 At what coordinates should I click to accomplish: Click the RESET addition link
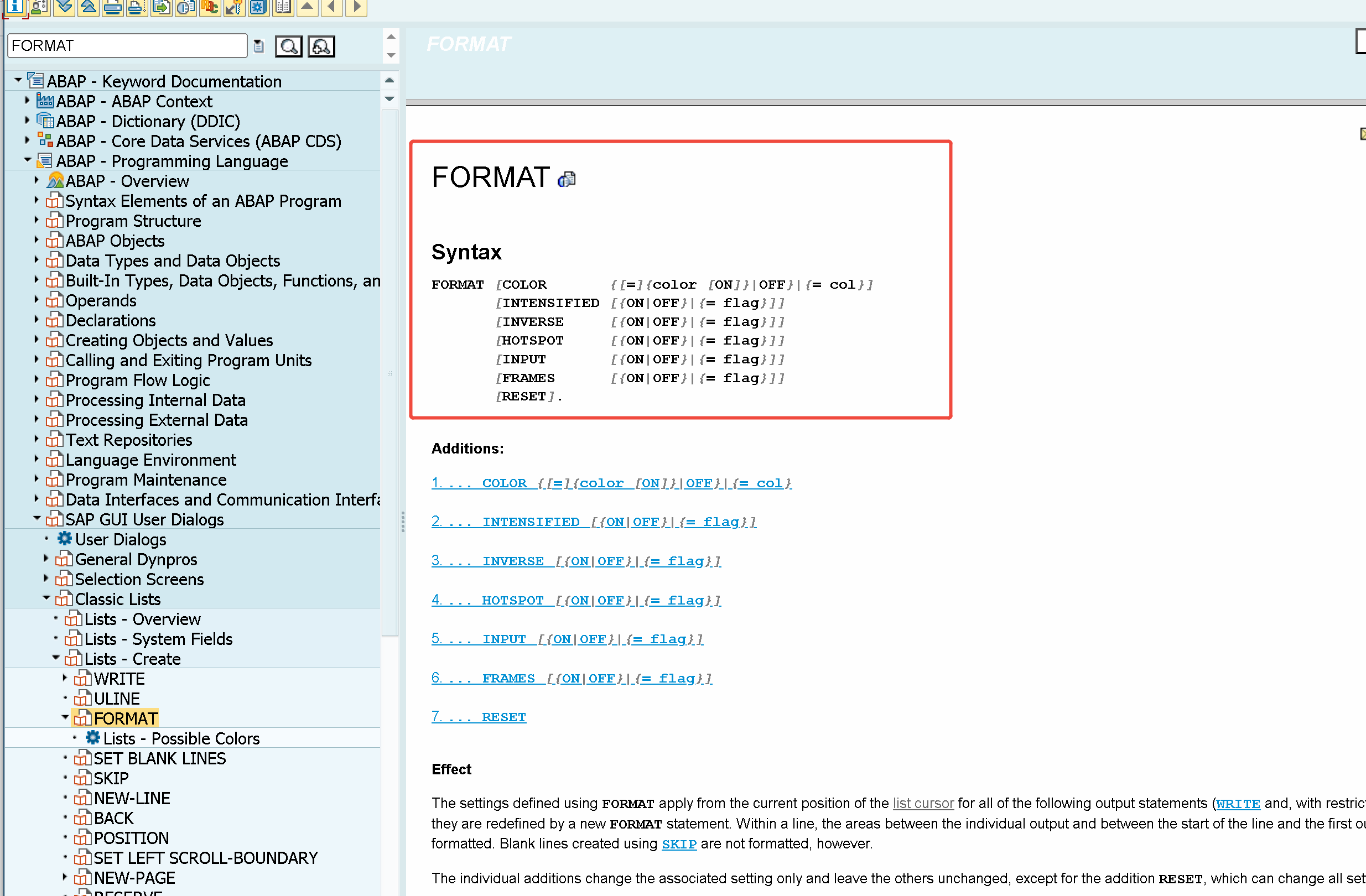pyautogui.click(x=503, y=716)
